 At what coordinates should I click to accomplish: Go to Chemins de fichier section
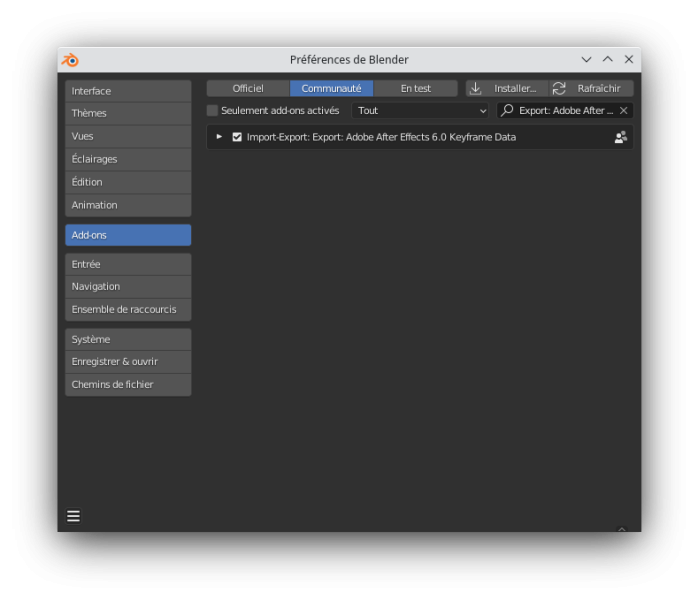(x=128, y=385)
